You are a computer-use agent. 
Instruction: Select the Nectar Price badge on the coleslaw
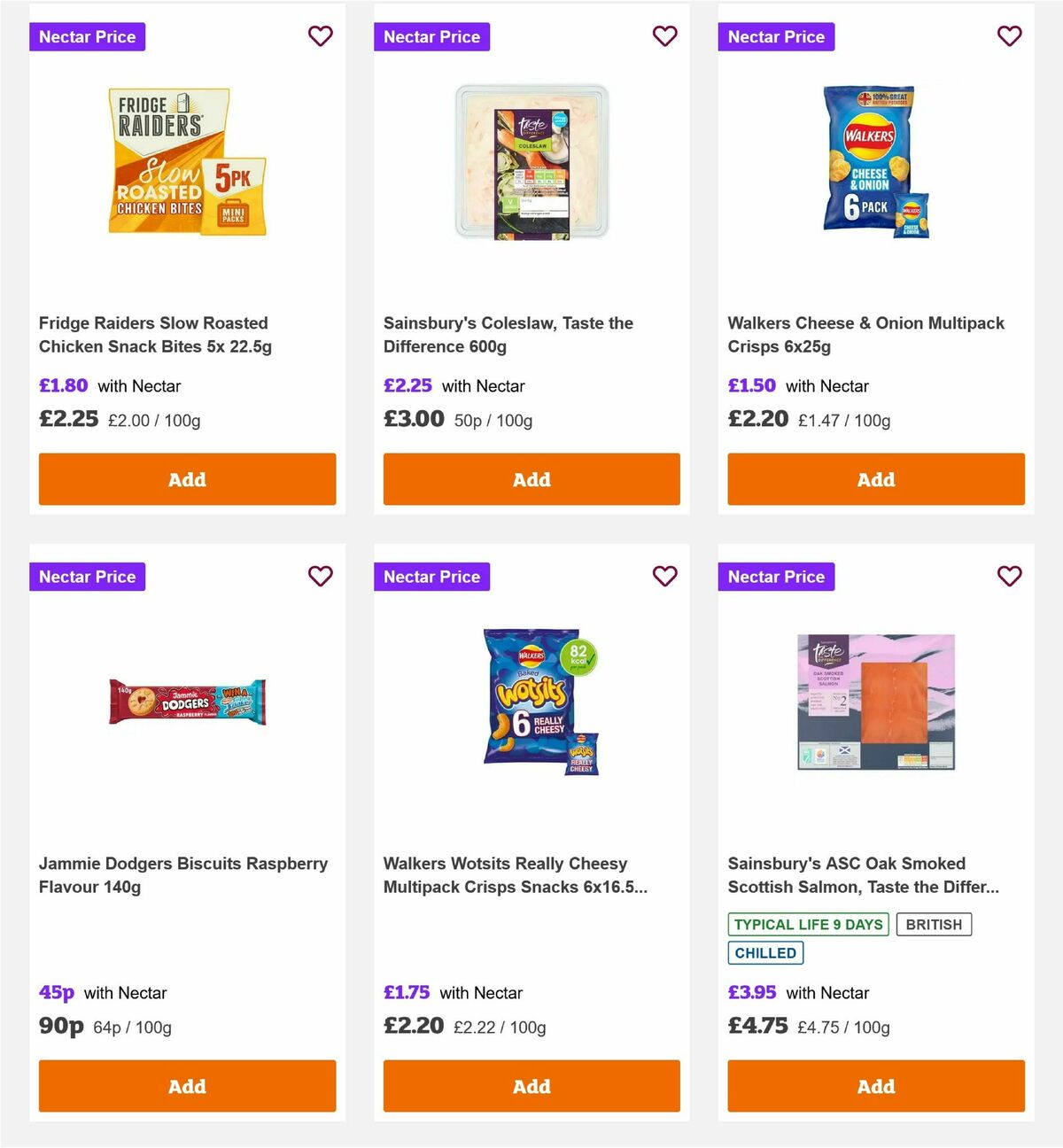pyautogui.click(x=431, y=36)
